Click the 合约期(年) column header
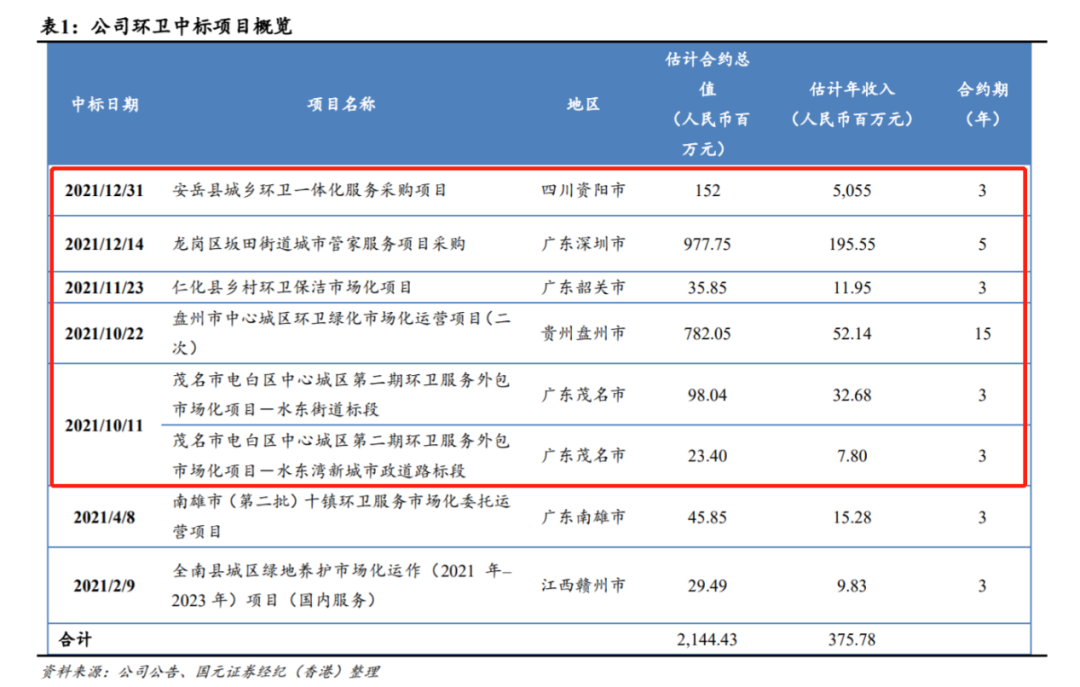 pos(983,104)
